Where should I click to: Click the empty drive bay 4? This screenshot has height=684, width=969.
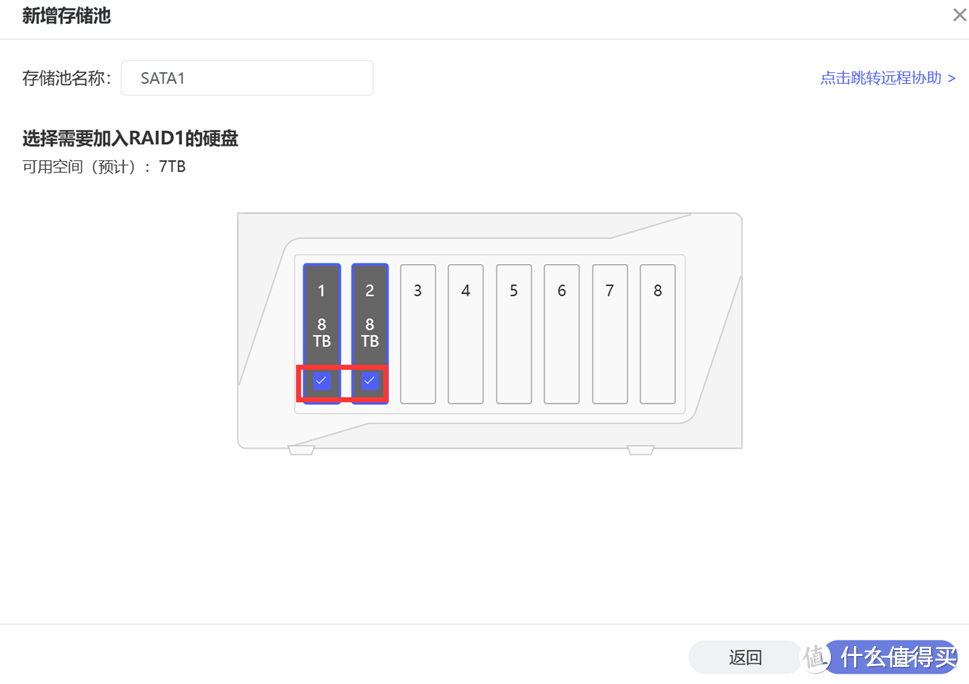click(465, 333)
